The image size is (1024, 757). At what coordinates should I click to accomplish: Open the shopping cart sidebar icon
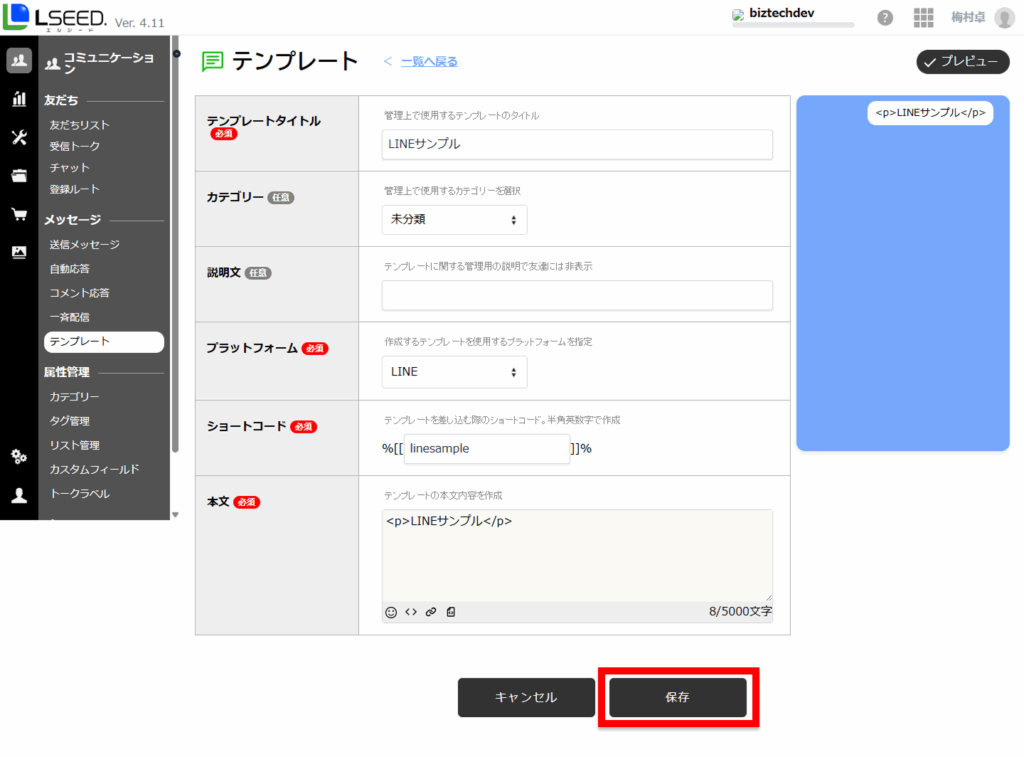coord(19,214)
